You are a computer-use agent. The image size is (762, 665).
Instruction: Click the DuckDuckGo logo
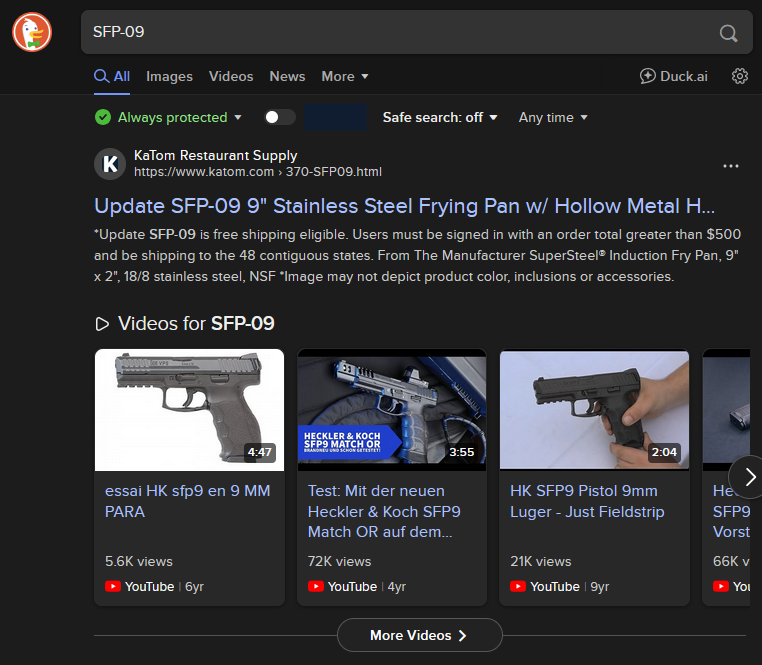tap(32, 32)
